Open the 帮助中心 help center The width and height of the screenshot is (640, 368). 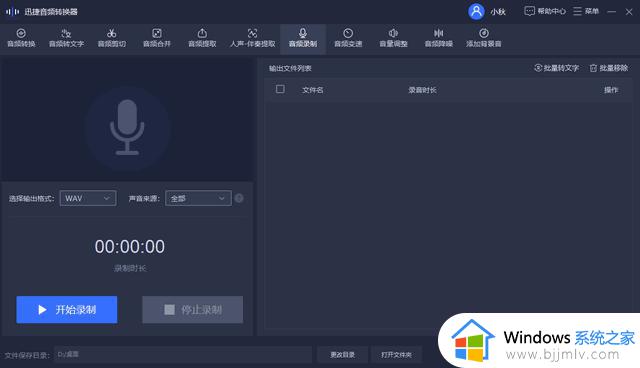545,11
